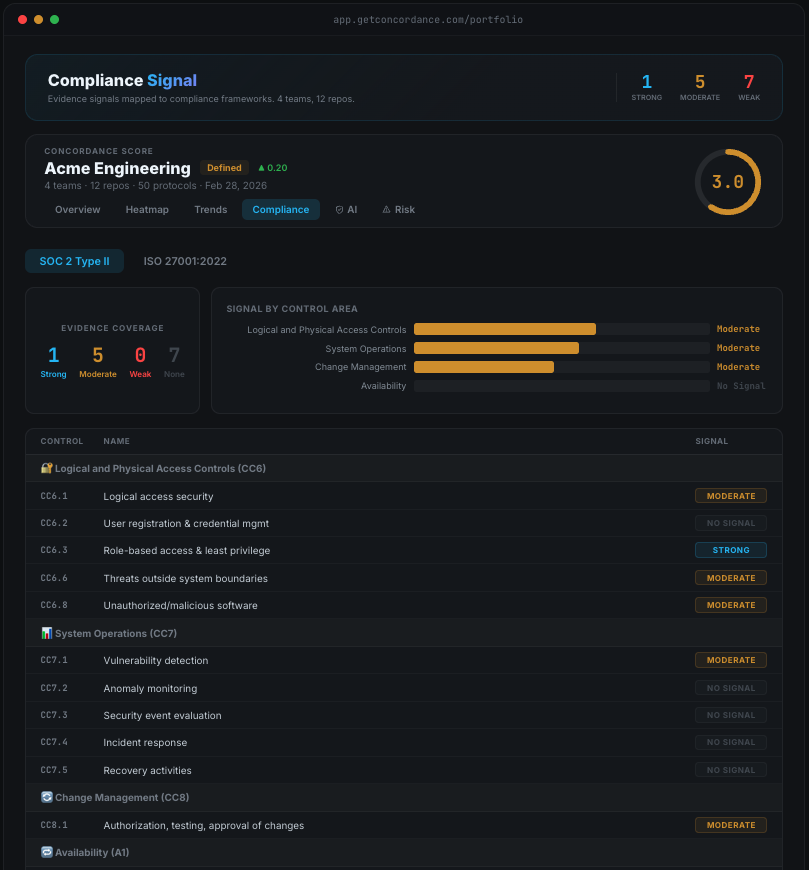This screenshot has width=809, height=870.
Task: Click Security event evaluation
Action: click(x=162, y=715)
